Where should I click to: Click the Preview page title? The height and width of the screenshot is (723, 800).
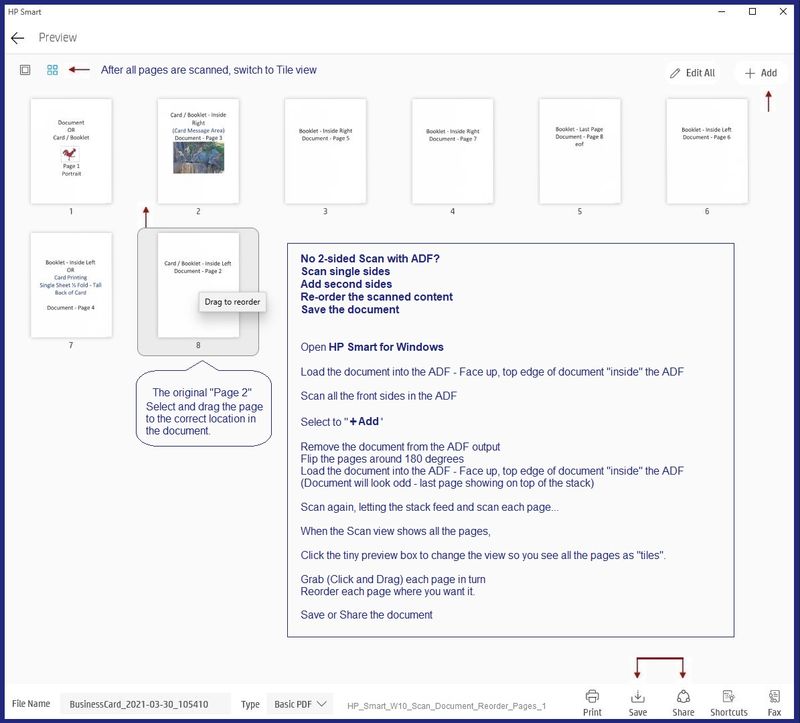pos(58,38)
